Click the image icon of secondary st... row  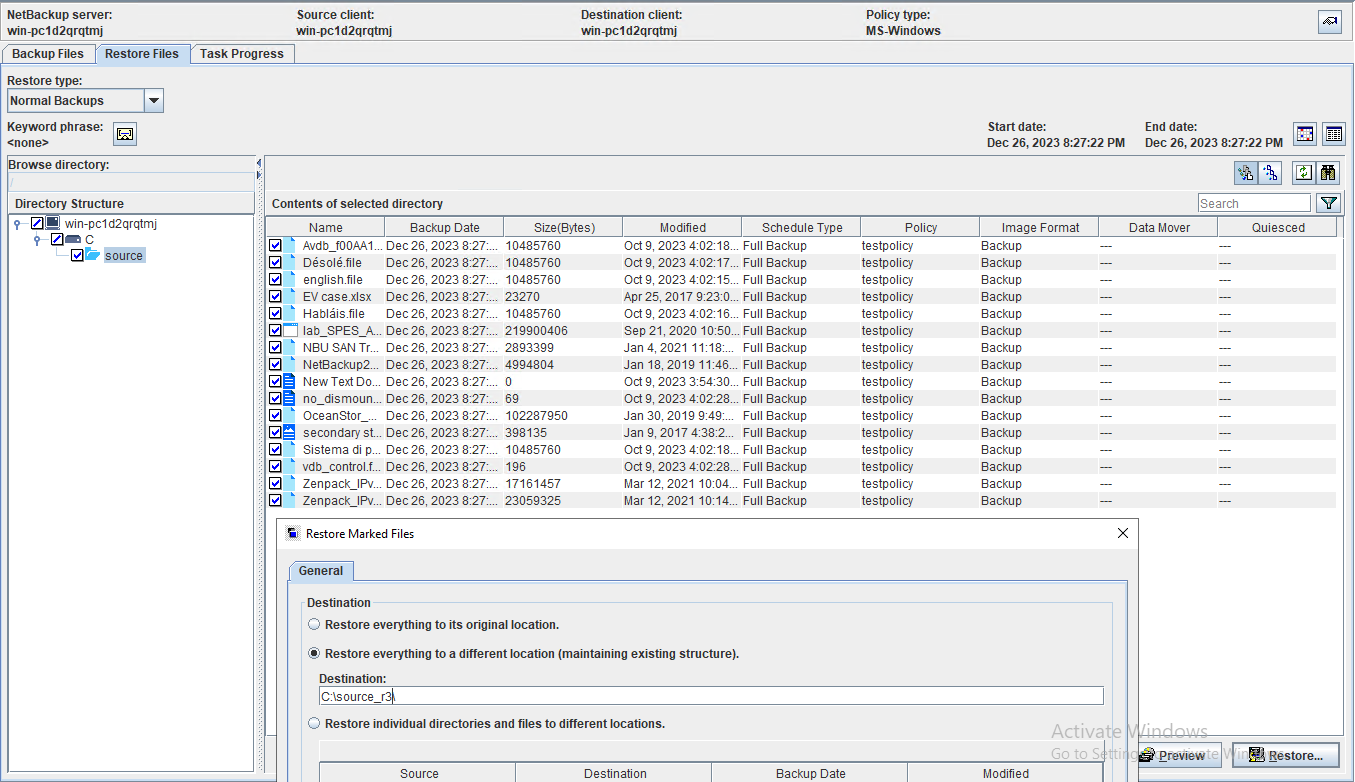[x=291, y=432]
